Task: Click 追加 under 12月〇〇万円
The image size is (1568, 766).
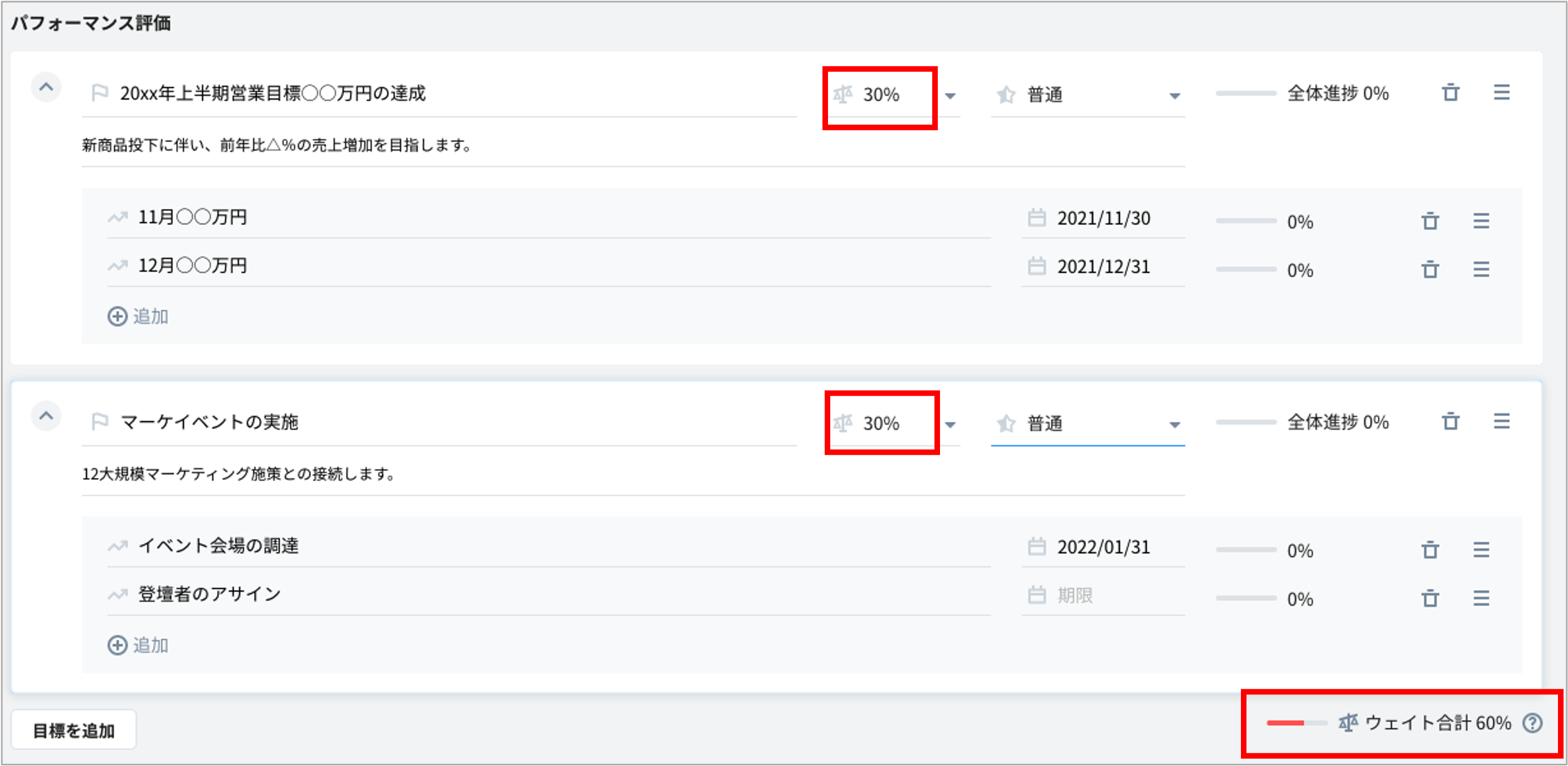Action: point(139,316)
